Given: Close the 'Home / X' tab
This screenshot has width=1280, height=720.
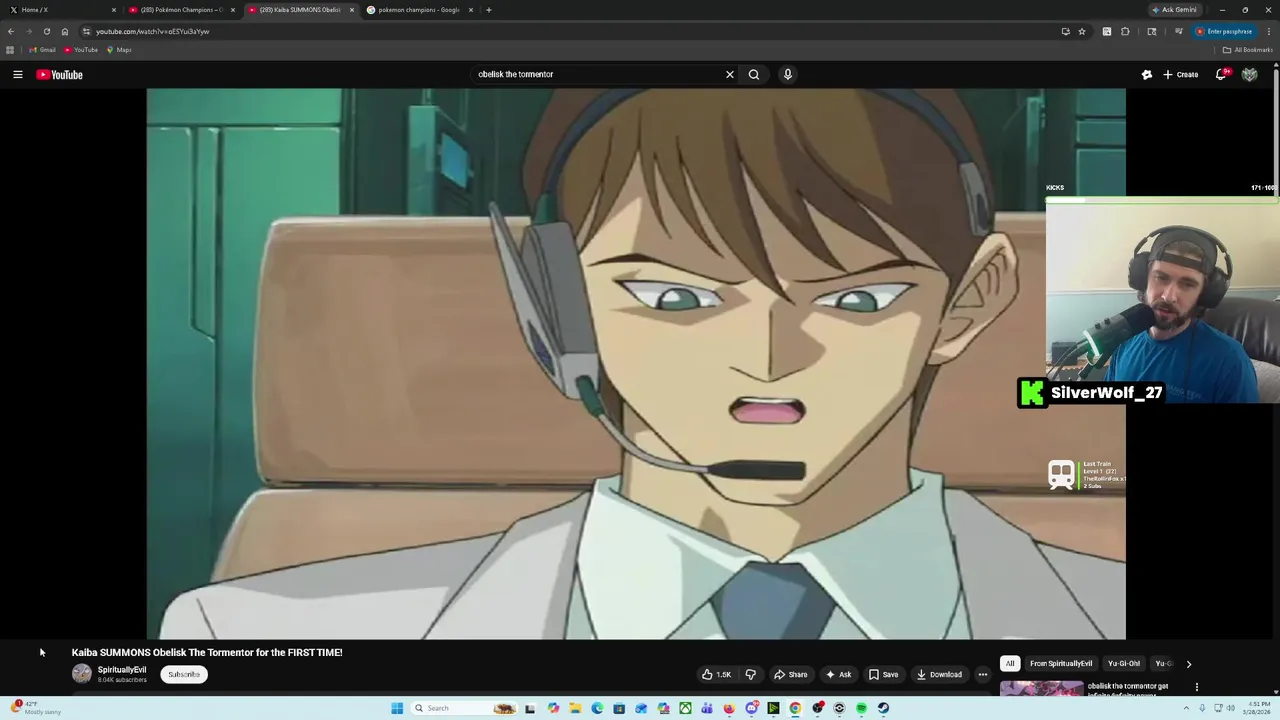Looking at the screenshot, I should pos(113,10).
